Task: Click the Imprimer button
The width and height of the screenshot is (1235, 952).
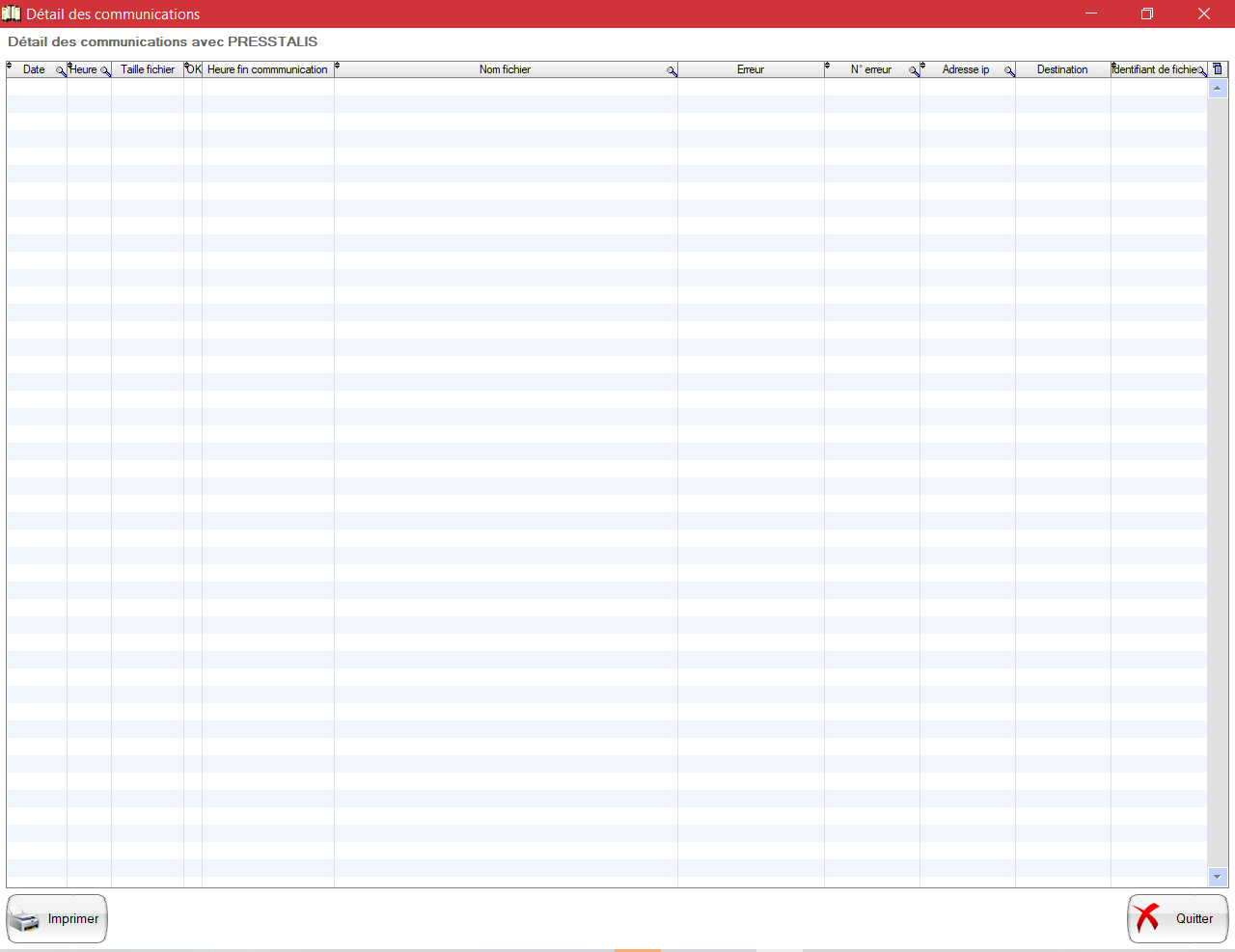Action: [57, 918]
